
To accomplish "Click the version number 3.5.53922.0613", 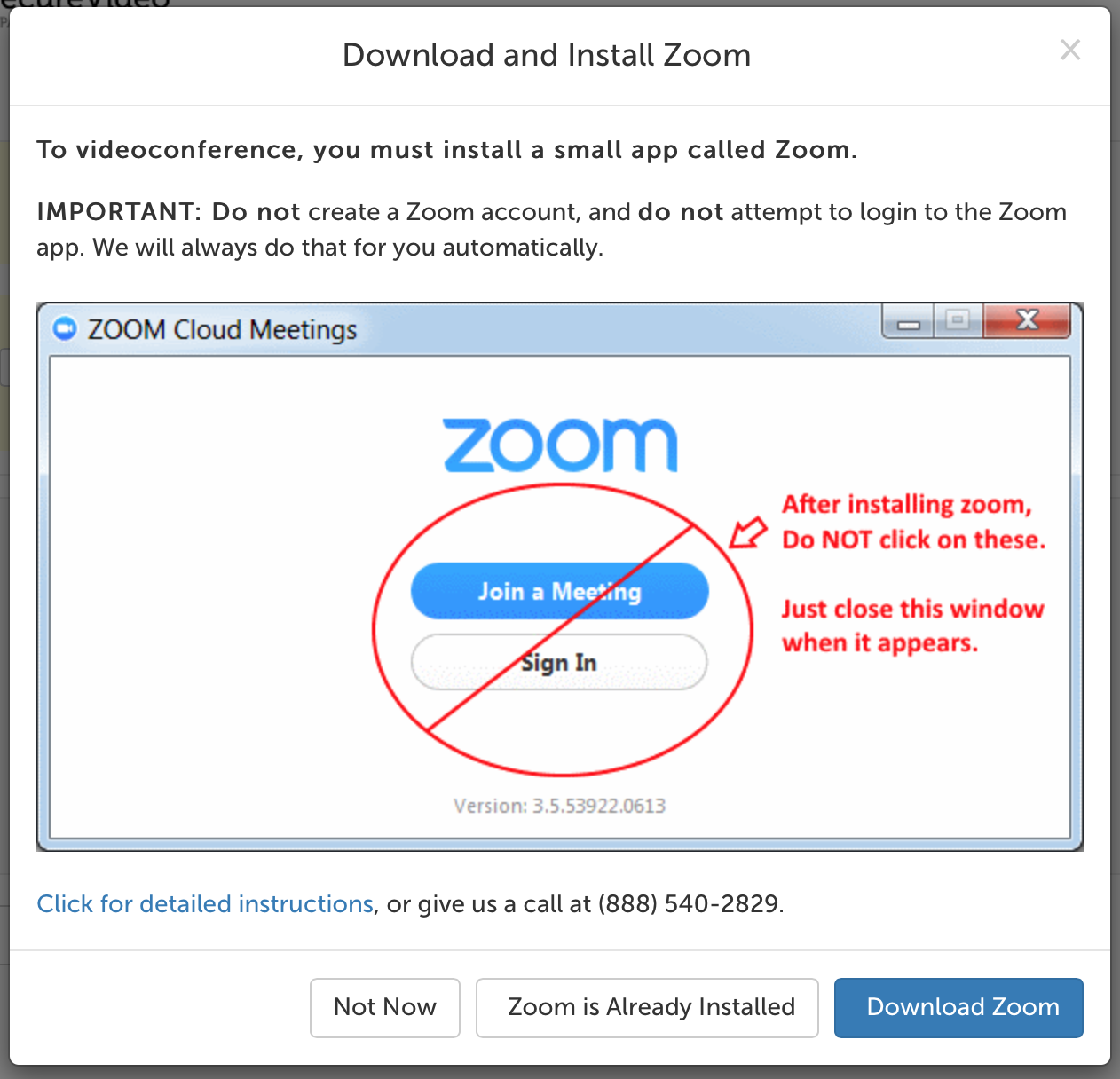I will [x=559, y=806].
